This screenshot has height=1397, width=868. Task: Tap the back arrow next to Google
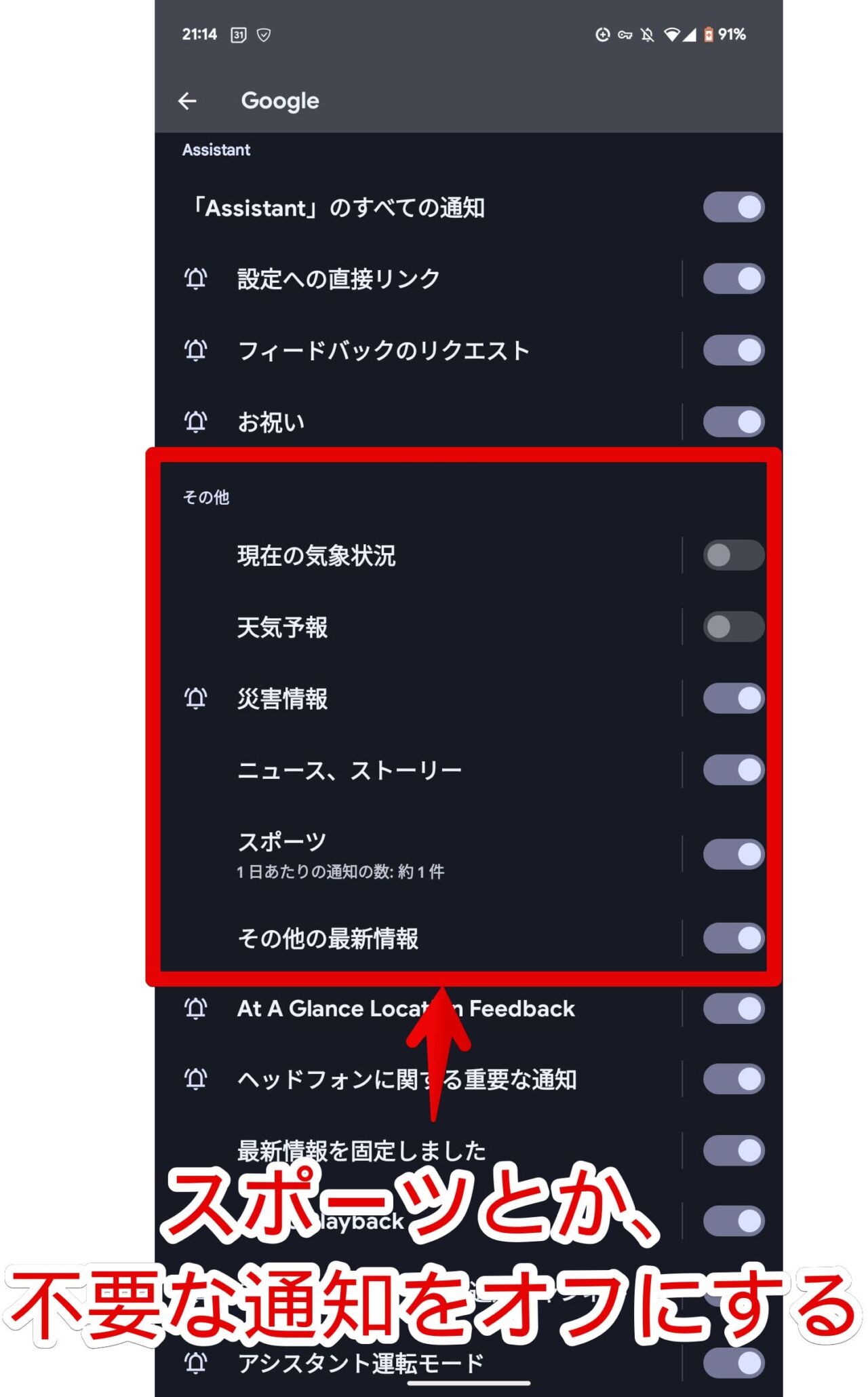[187, 101]
